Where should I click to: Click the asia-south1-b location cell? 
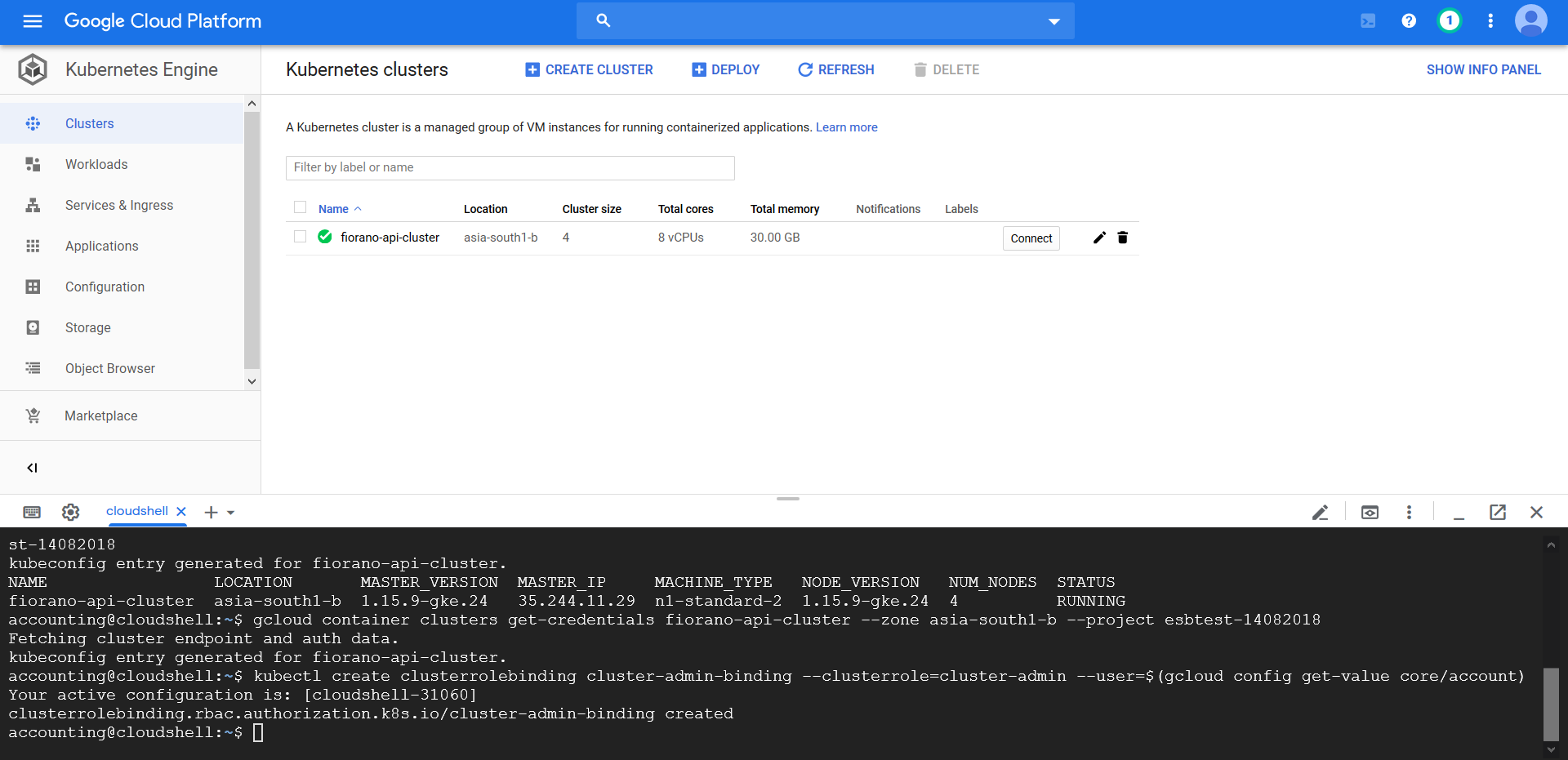click(x=501, y=238)
